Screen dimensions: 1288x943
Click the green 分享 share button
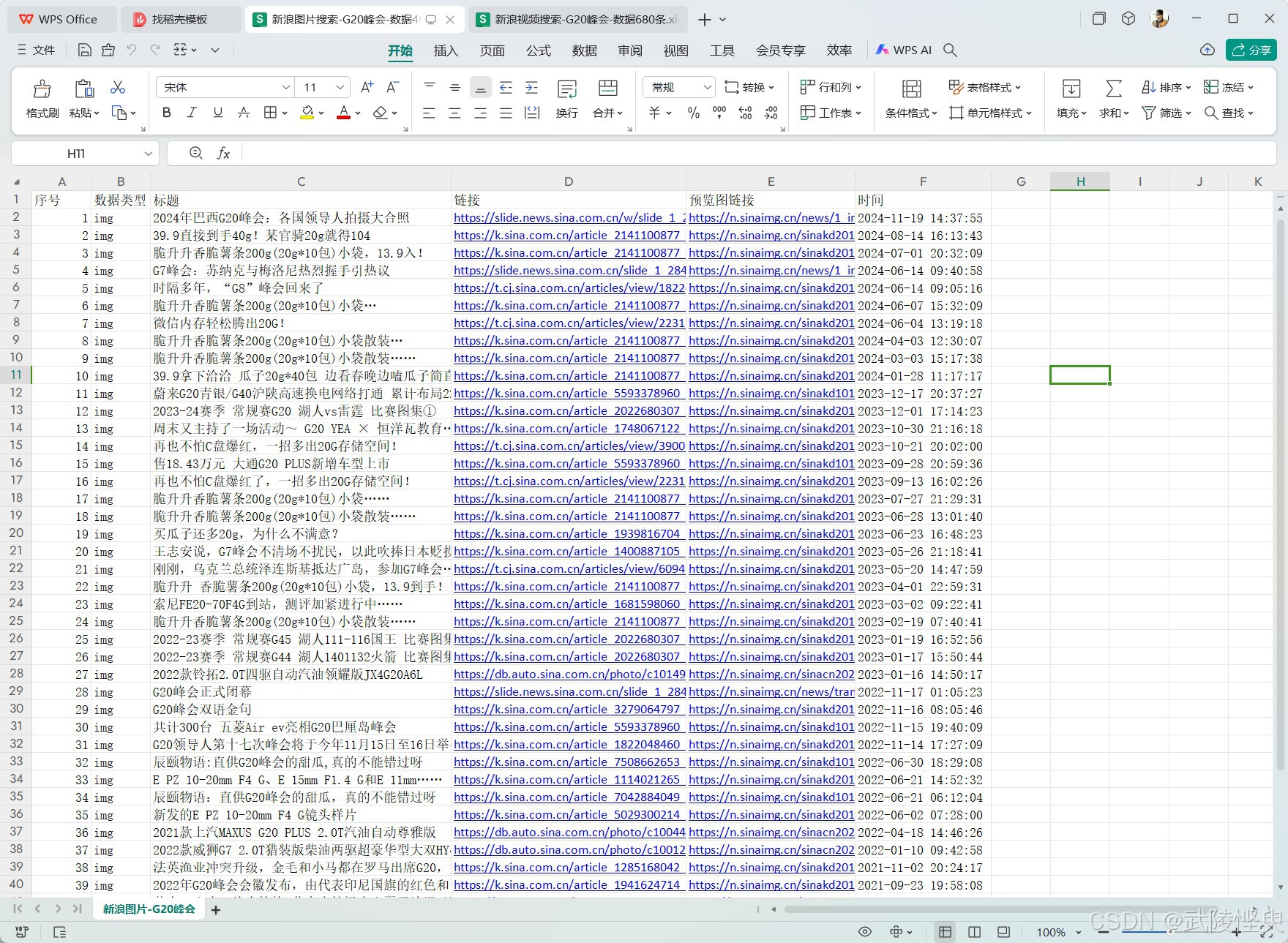tap(1251, 50)
